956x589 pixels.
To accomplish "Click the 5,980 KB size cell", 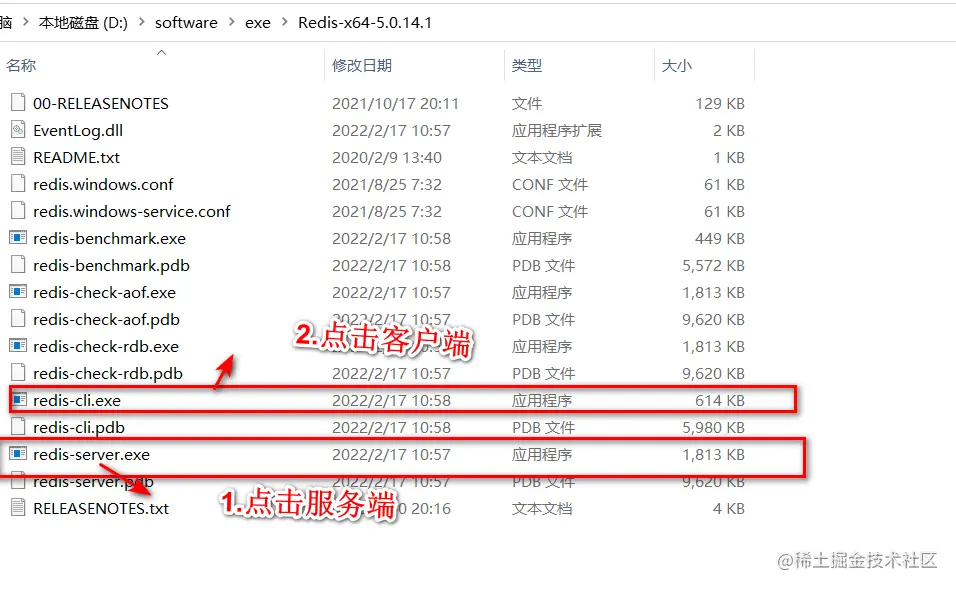I will 713,427.
